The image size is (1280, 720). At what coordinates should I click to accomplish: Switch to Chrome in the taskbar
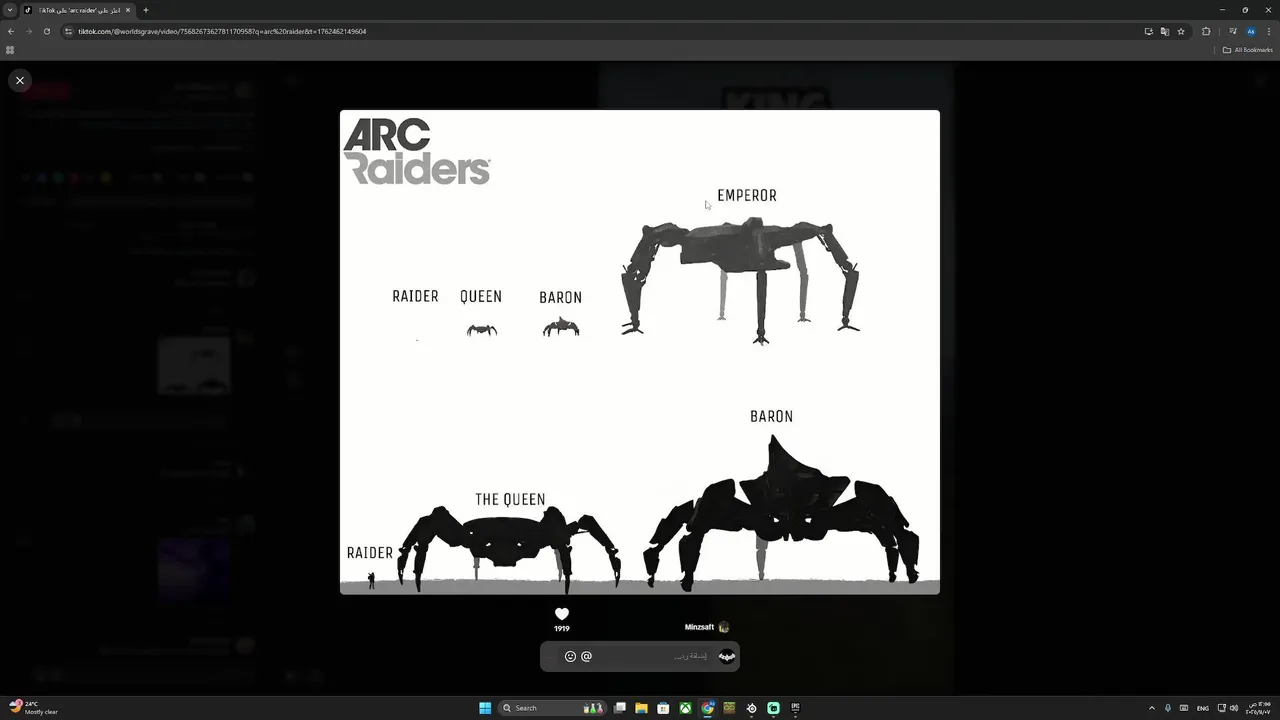click(x=708, y=708)
